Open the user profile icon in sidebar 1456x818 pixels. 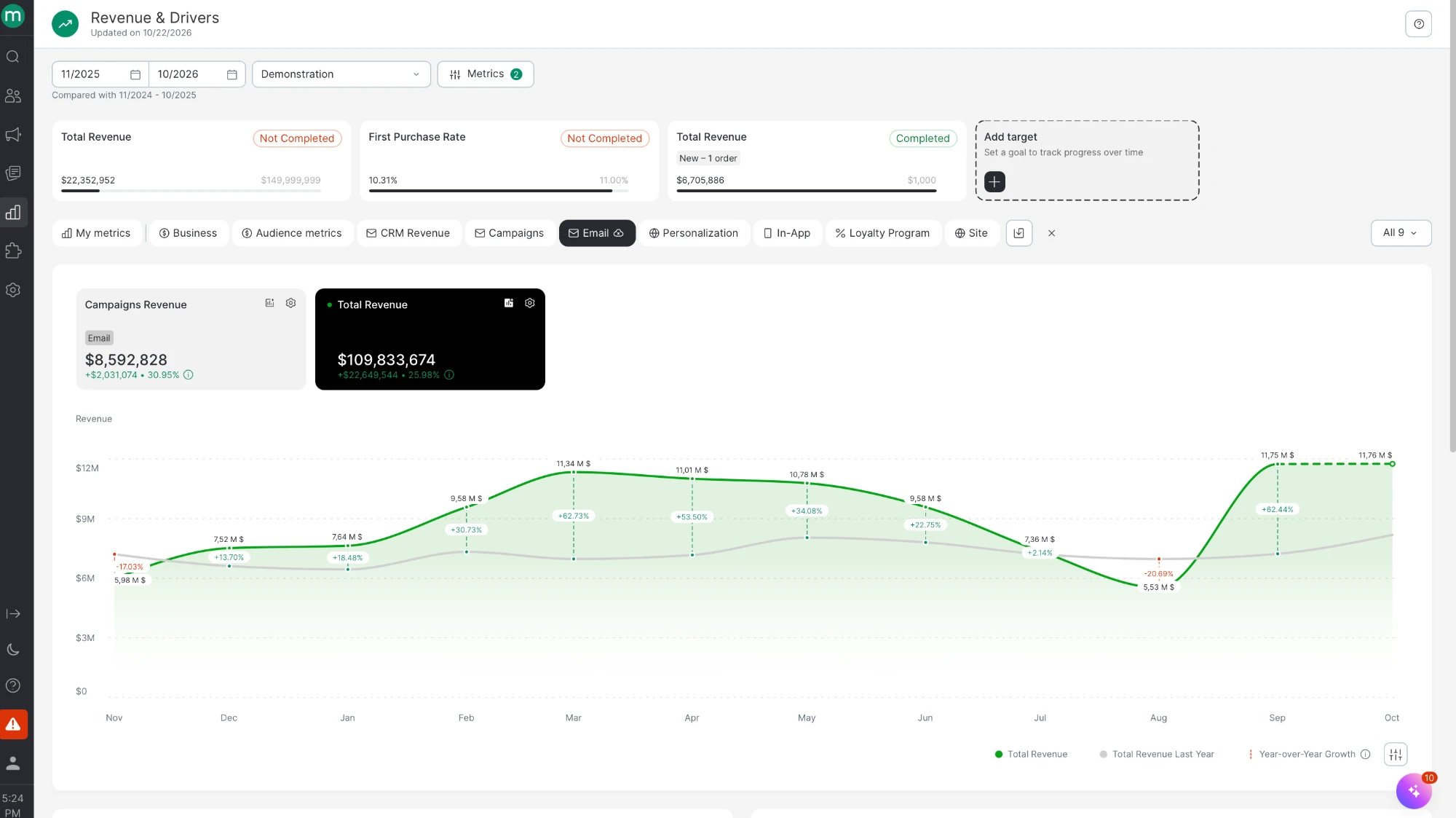click(13, 763)
